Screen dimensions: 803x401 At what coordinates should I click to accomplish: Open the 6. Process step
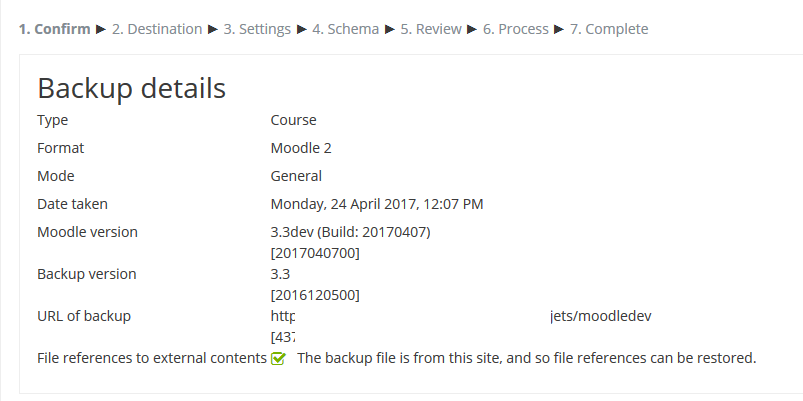[x=516, y=29]
